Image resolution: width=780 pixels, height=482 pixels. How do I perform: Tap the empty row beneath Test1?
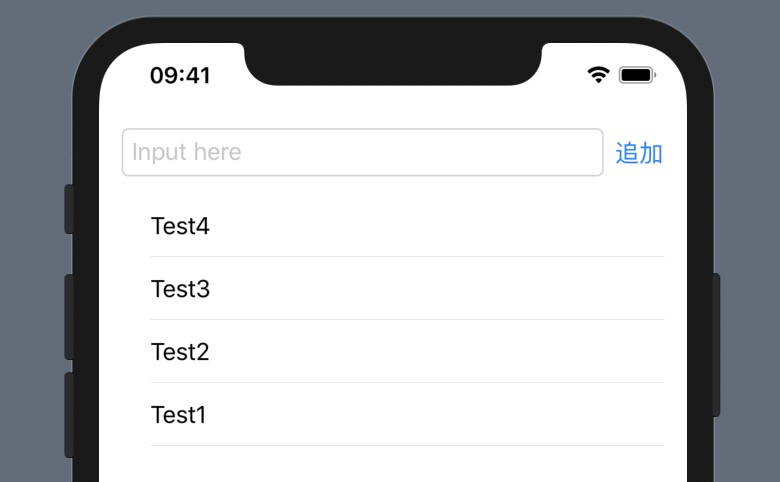pos(393,464)
